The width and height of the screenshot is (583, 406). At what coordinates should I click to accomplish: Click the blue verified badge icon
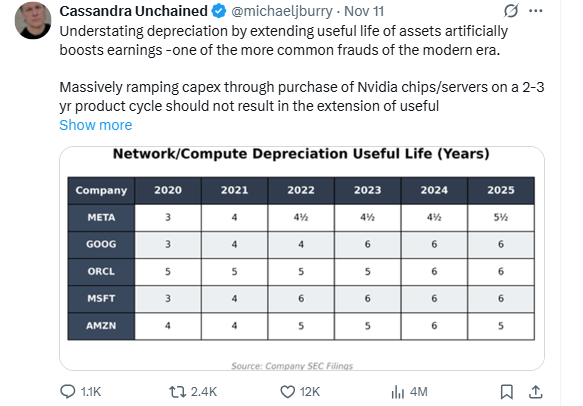pyautogui.click(x=219, y=11)
